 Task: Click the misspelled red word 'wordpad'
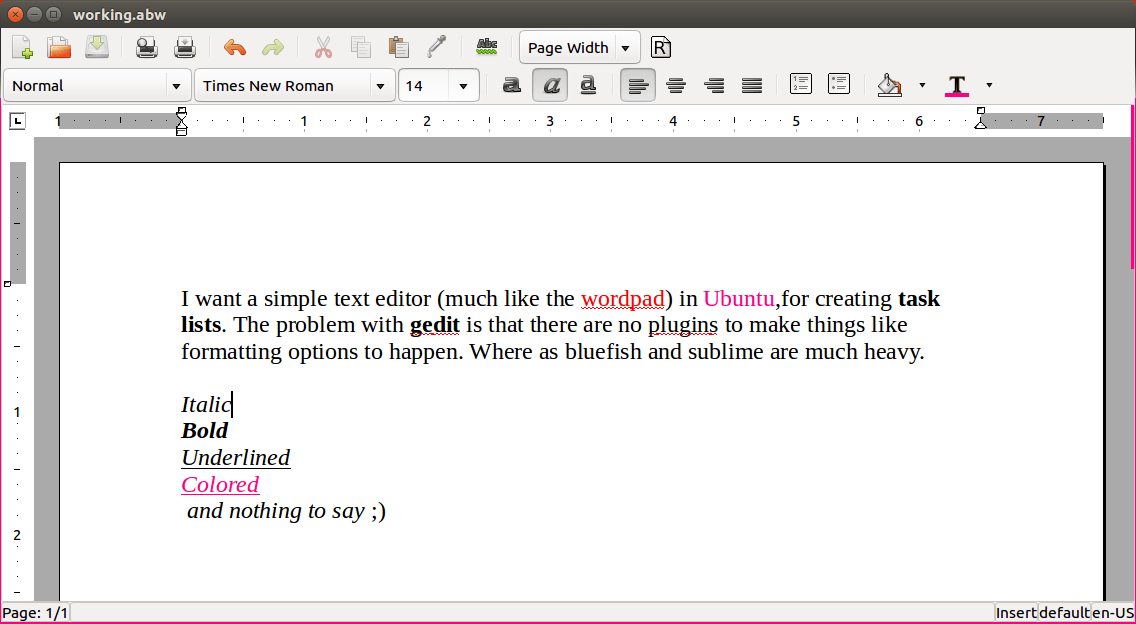coord(622,299)
